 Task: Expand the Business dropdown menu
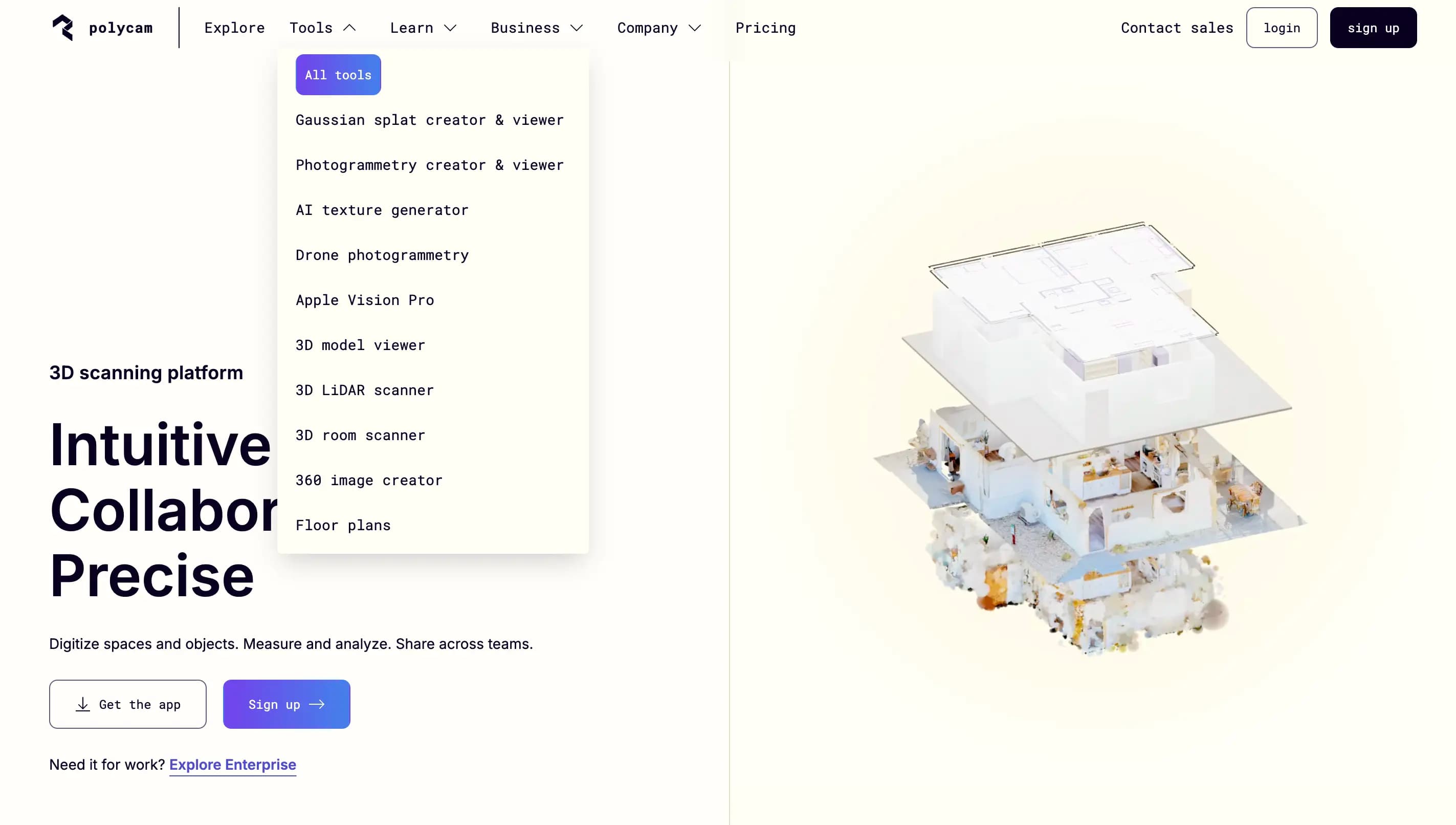point(536,27)
